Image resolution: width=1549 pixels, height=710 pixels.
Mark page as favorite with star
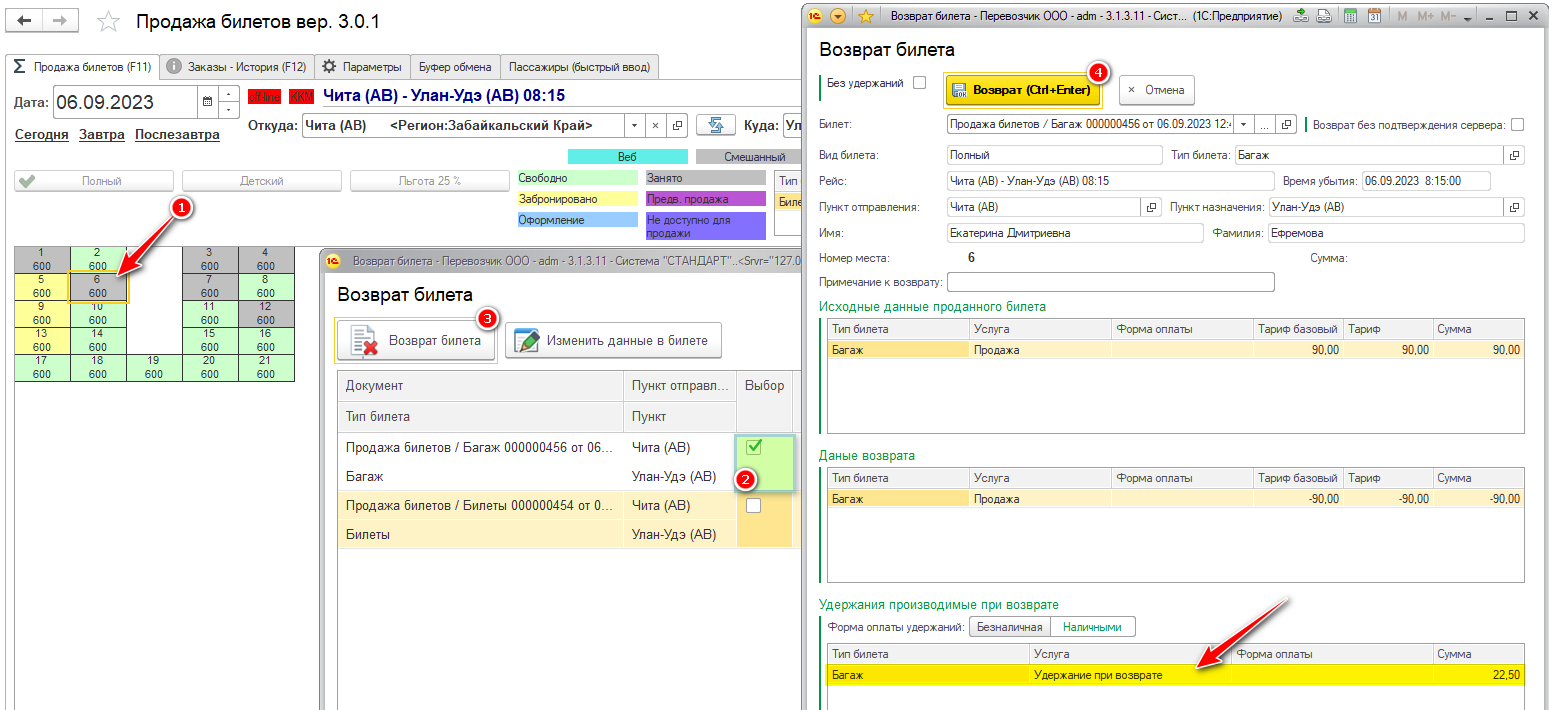click(109, 22)
